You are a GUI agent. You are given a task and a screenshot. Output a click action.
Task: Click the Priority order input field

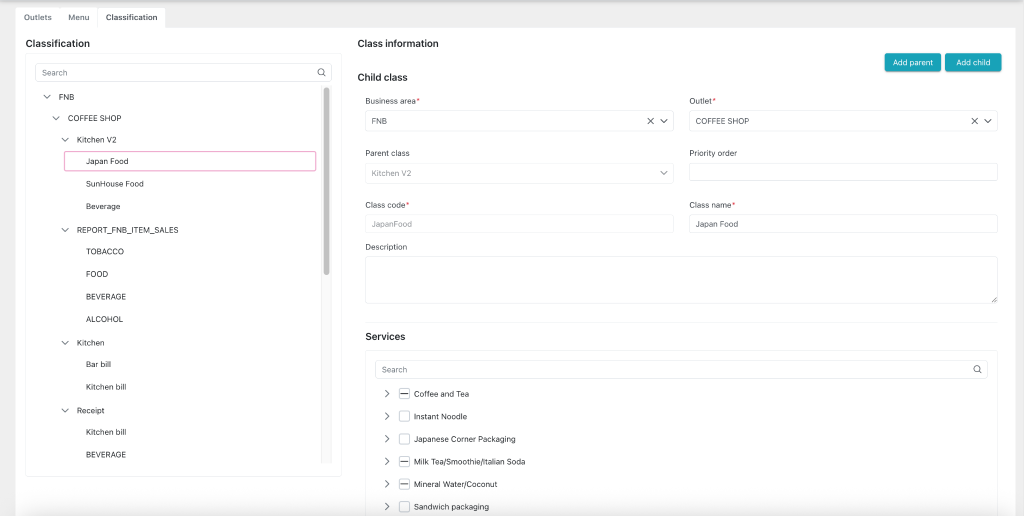[842, 173]
